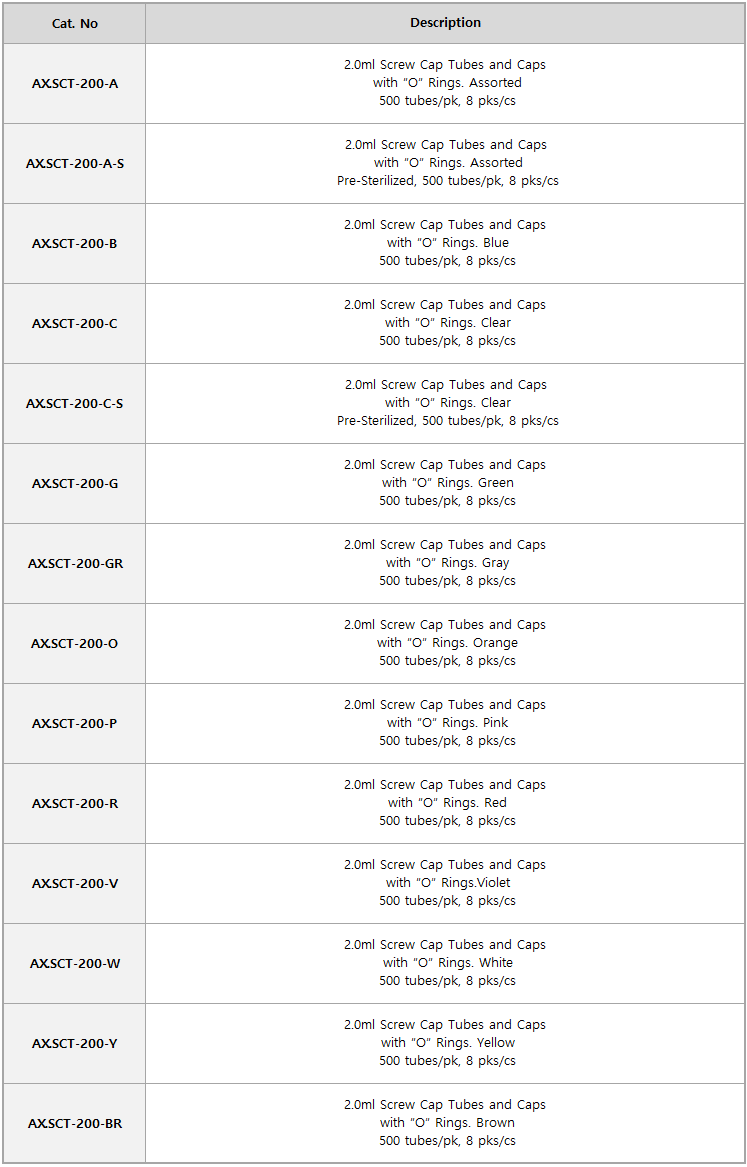747x1167 pixels.
Task: Click the Cat. No column header
Action: (74, 24)
